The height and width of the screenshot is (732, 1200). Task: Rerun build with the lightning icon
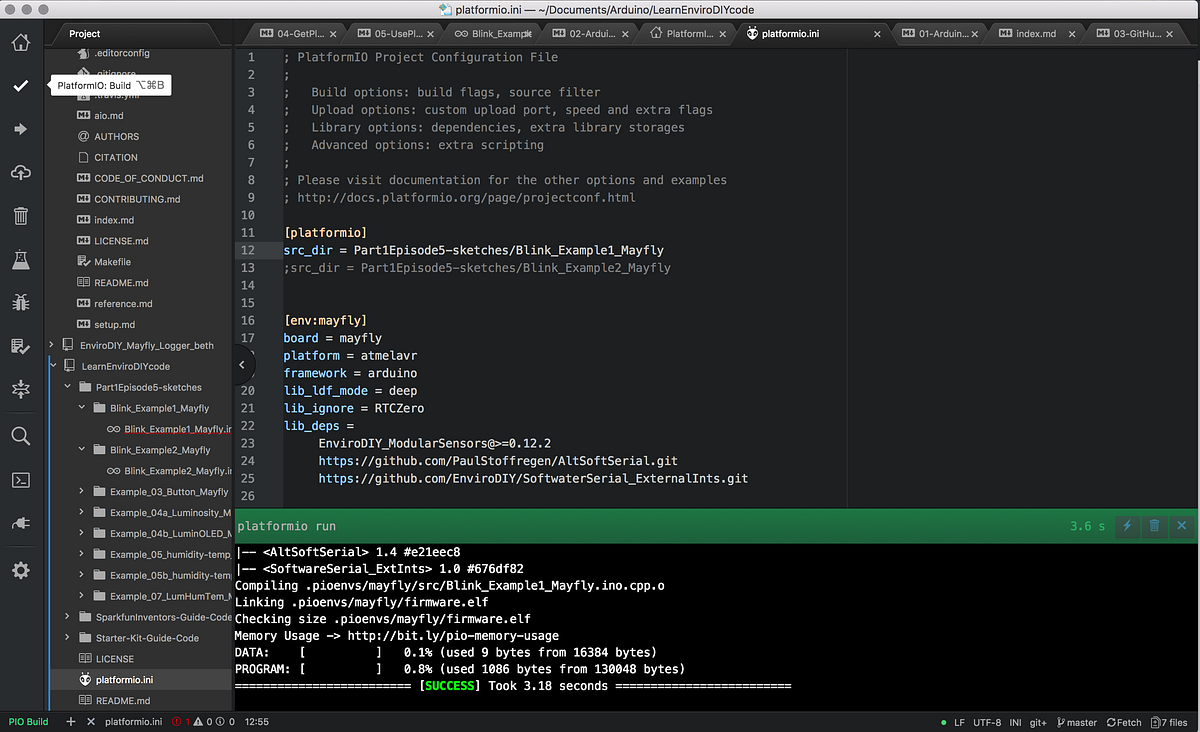(1127, 525)
